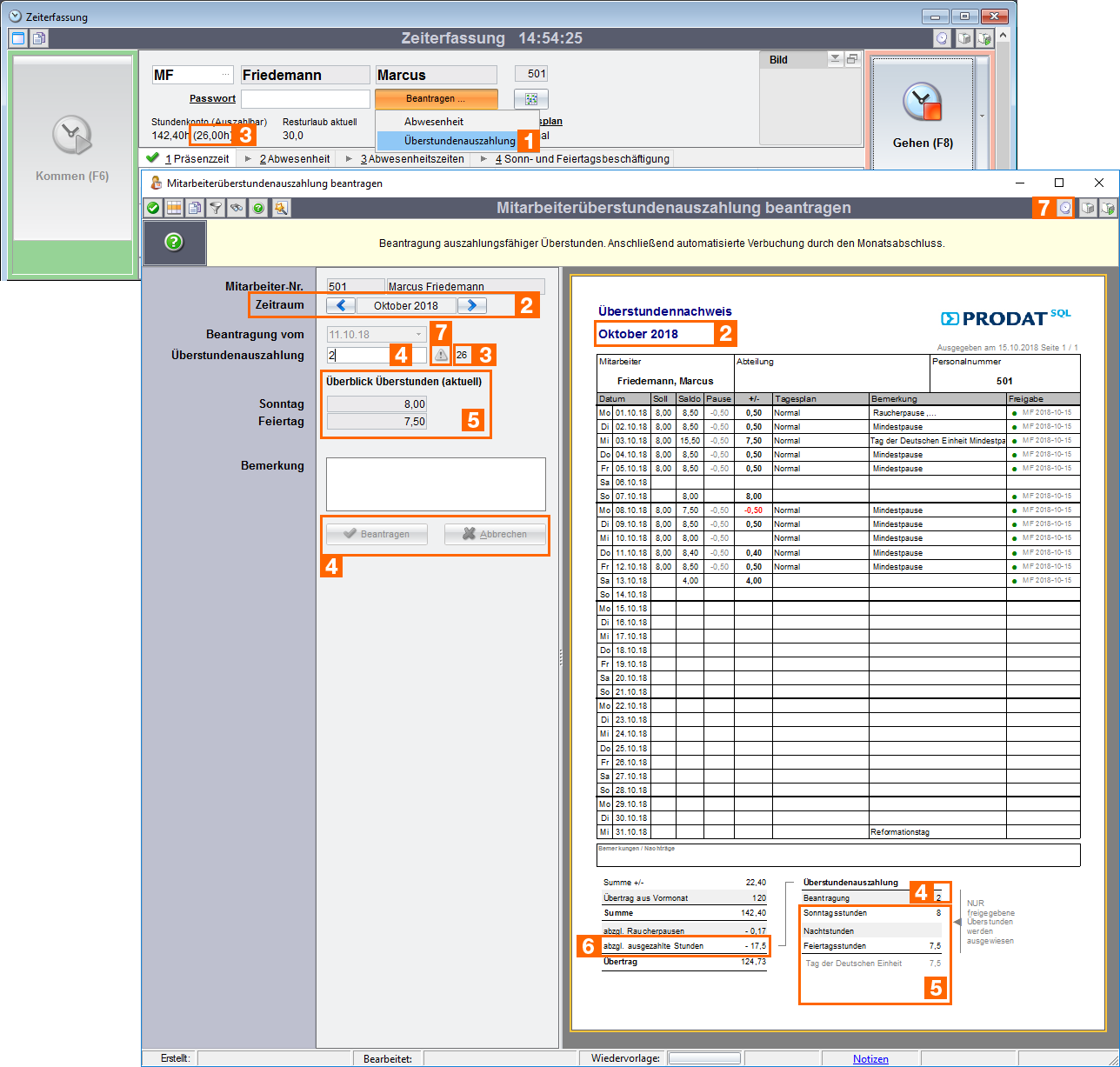Click the 26 available hours field
This screenshot has height=1067, width=1120.
point(464,355)
